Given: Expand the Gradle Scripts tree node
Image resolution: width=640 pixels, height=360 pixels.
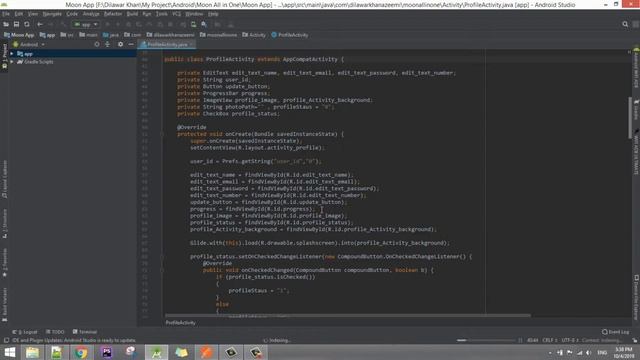Looking at the screenshot, I should (x=12, y=62).
